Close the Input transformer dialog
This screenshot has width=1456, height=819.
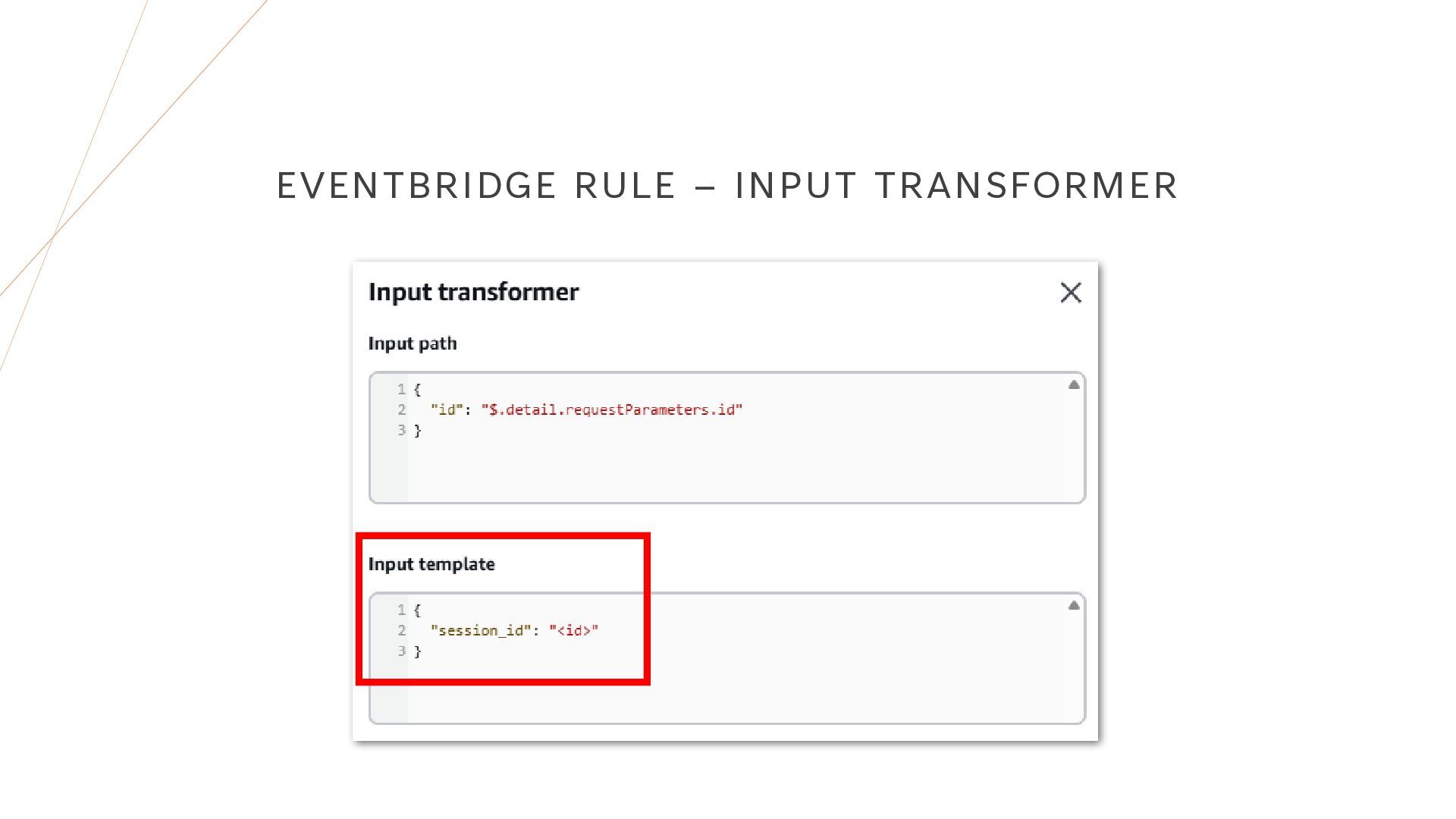[1071, 293]
